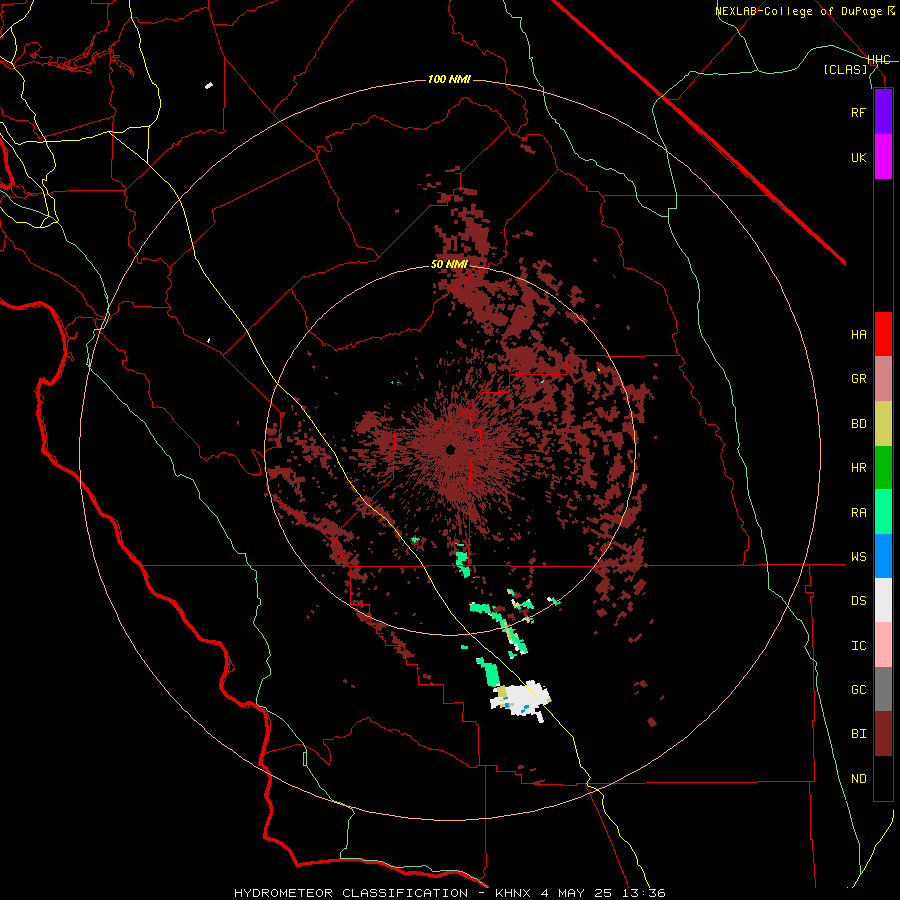Click the IC legend label

point(858,646)
